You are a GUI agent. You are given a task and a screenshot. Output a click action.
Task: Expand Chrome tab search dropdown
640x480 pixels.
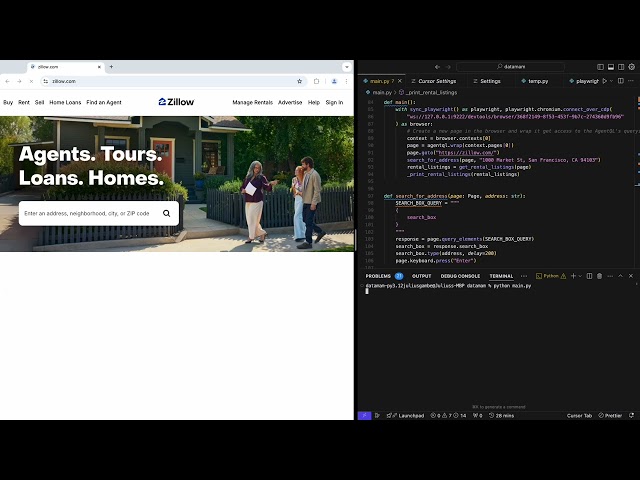(347, 67)
